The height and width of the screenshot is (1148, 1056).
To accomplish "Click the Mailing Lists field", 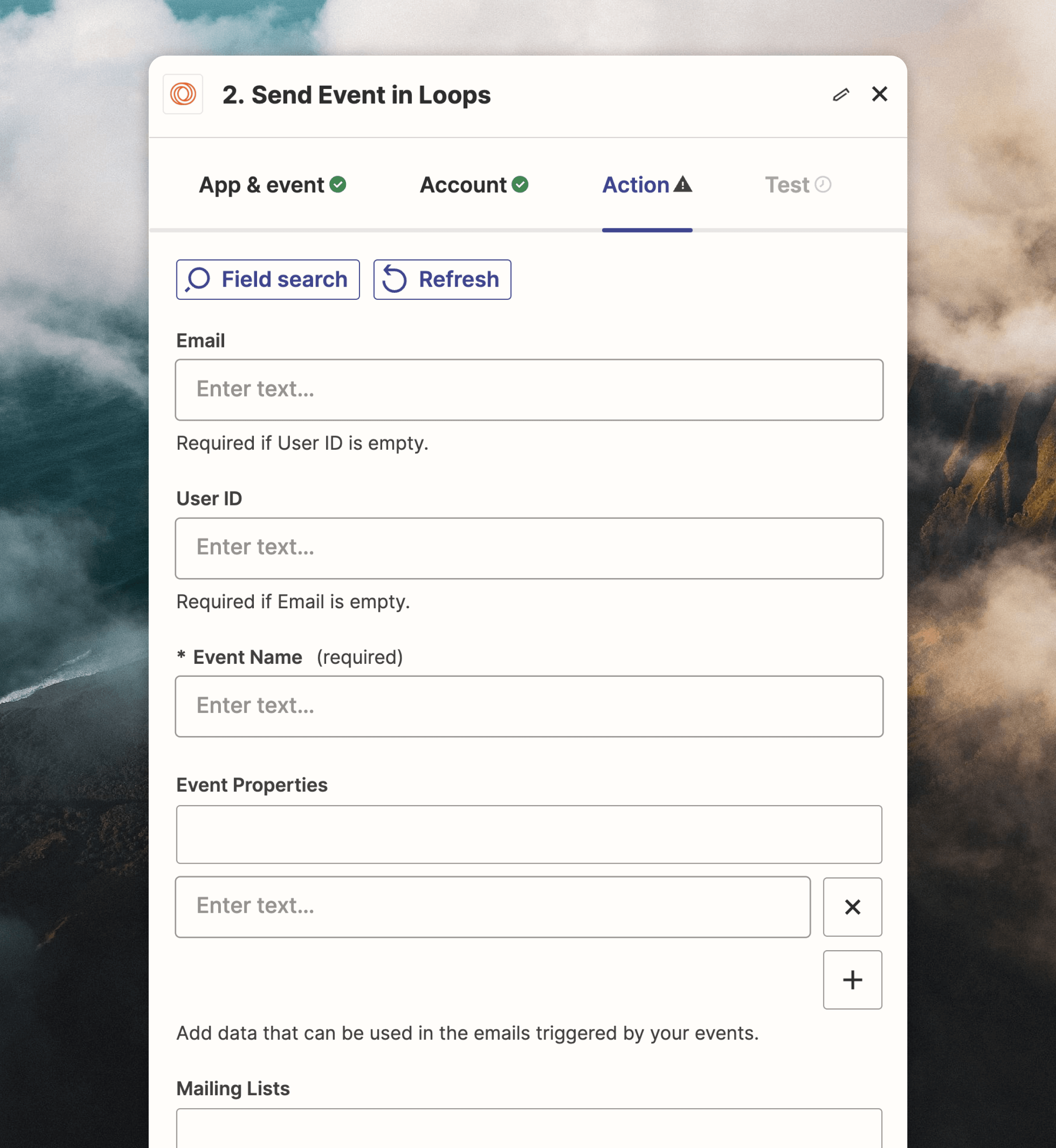I will pyautogui.click(x=528, y=1128).
